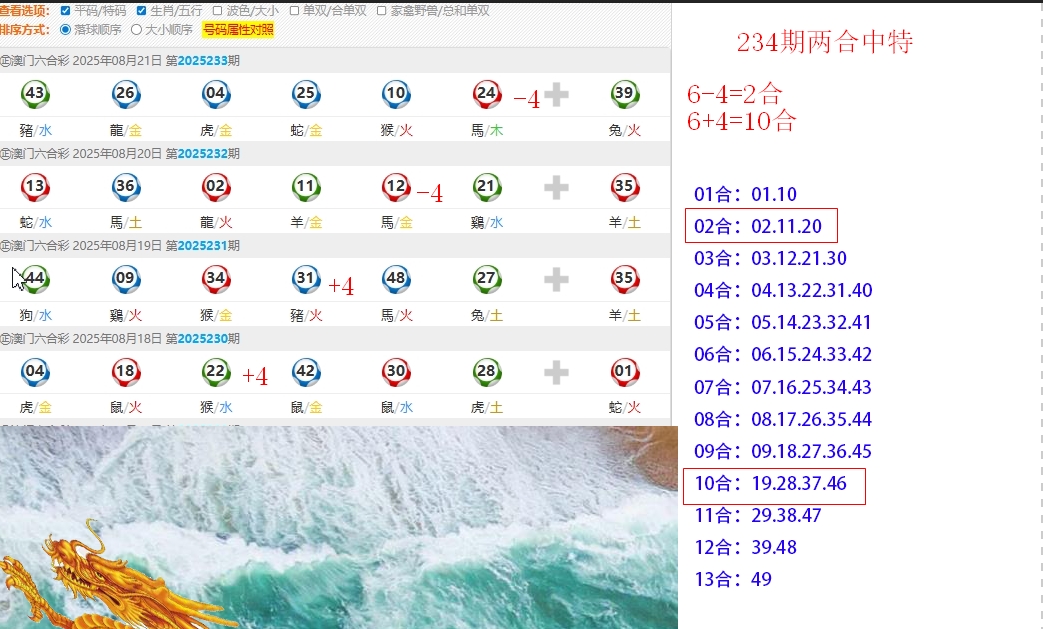Screen dimensions: 1043x629
Task: Click the row 05合: 05.14.23.32.41
Action: pos(782,322)
